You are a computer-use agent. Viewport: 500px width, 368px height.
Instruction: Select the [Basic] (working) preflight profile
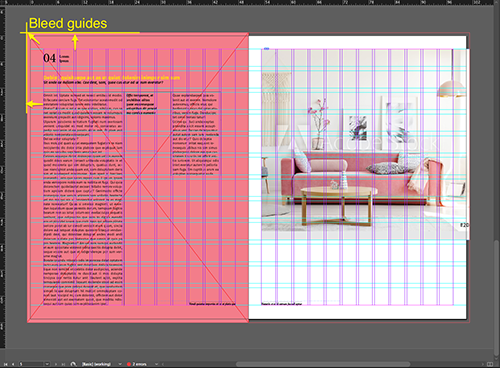coord(96,364)
